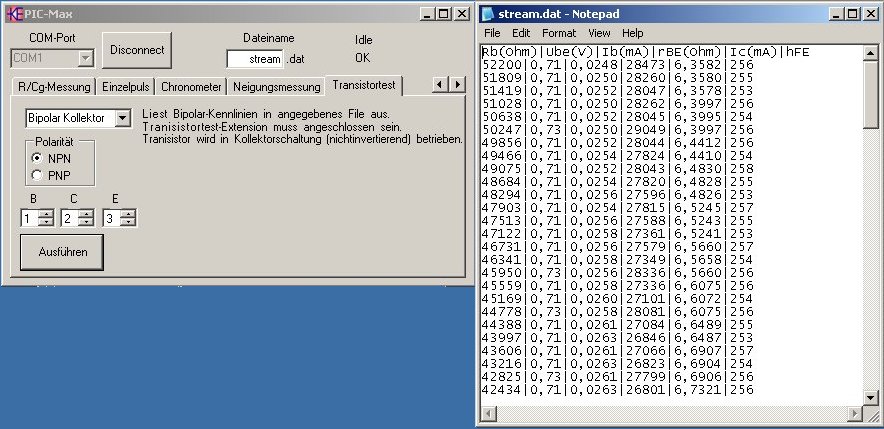Open the Bipolar Kollektor dropdown

(123, 119)
